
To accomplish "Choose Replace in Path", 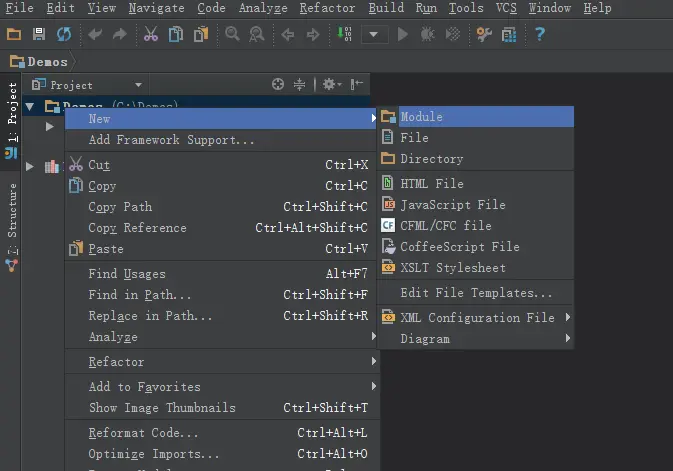I will point(221,316).
